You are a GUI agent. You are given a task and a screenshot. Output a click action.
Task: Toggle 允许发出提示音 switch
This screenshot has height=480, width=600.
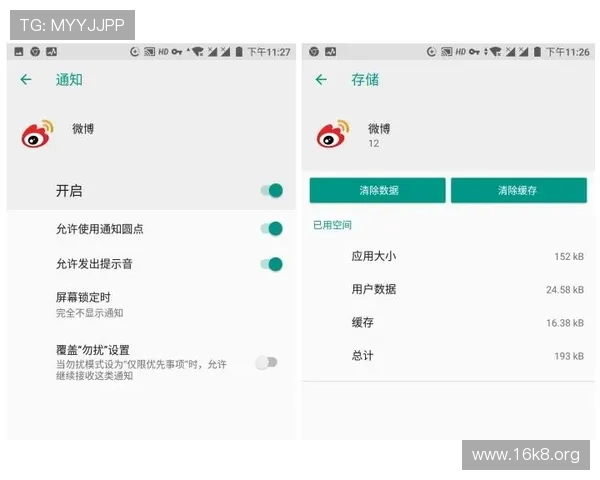272,264
